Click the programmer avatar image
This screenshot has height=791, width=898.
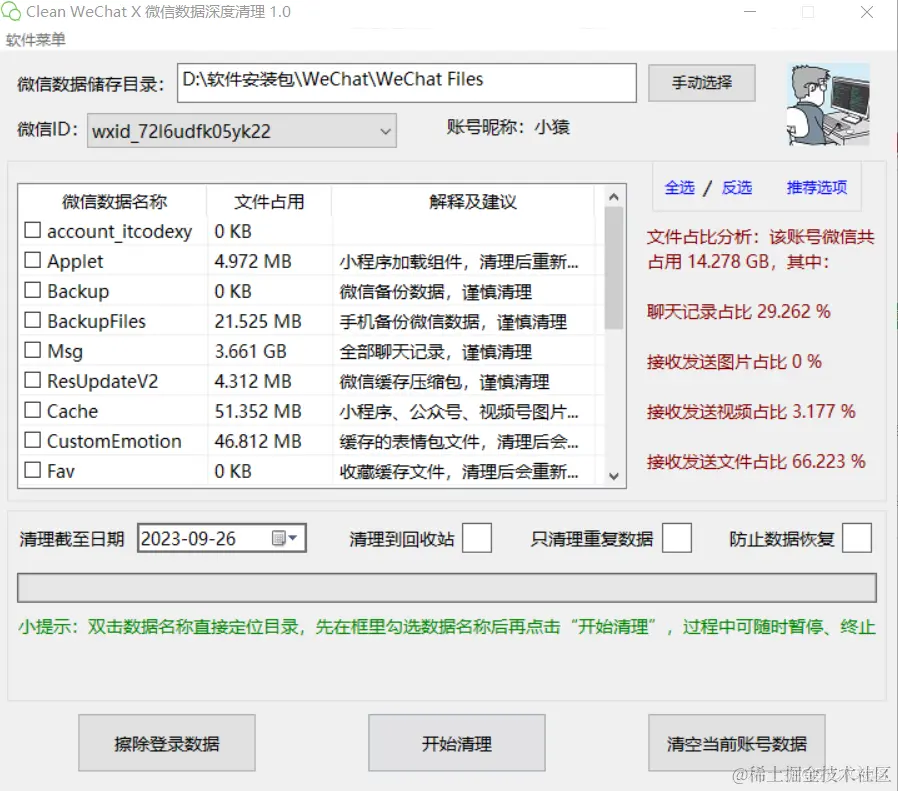828,104
